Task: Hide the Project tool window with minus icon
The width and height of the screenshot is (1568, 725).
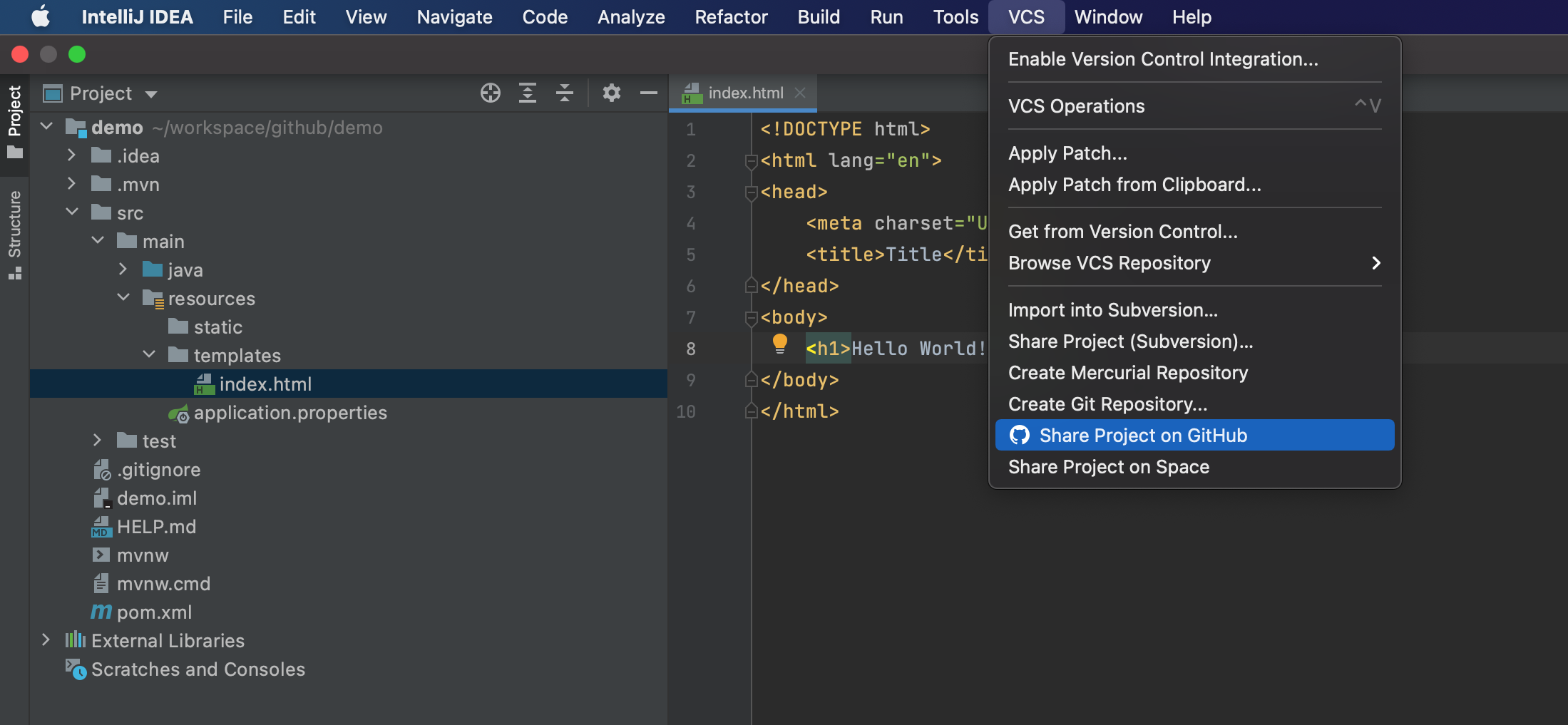Action: (x=649, y=93)
